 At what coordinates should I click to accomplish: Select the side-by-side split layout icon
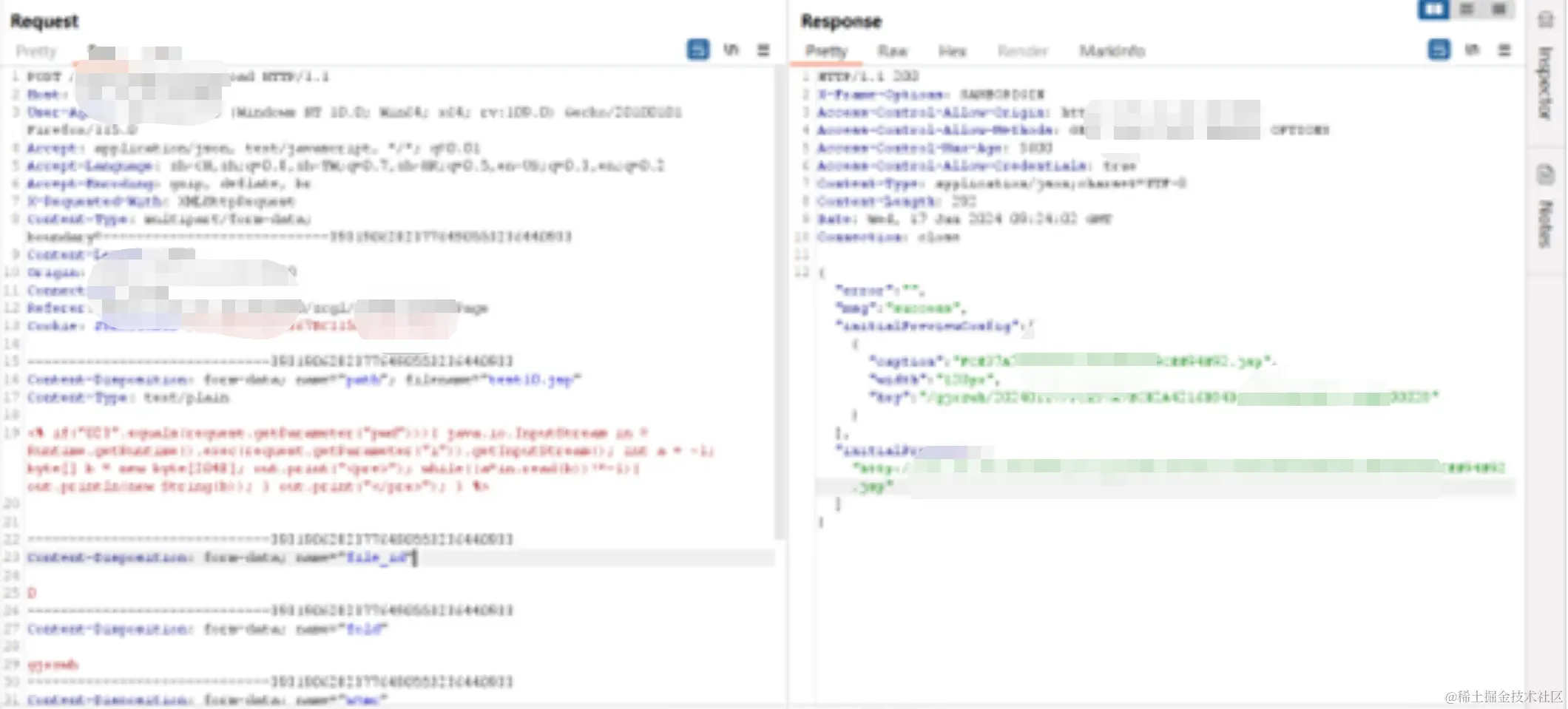click(1433, 9)
